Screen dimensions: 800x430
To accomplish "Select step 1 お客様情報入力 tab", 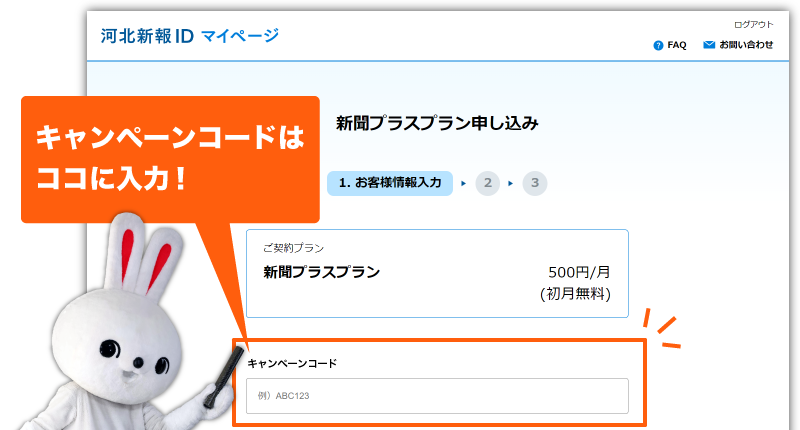I will (x=390, y=183).
